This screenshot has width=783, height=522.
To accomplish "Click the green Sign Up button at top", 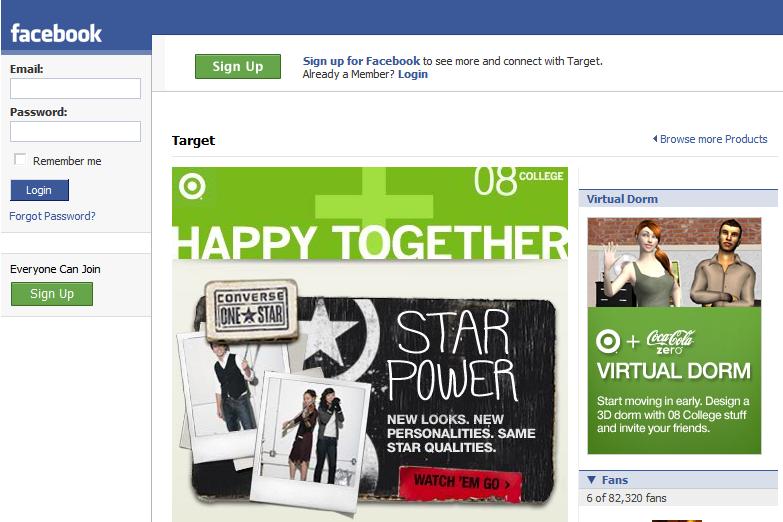I will pyautogui.click(x=238, y=66).
